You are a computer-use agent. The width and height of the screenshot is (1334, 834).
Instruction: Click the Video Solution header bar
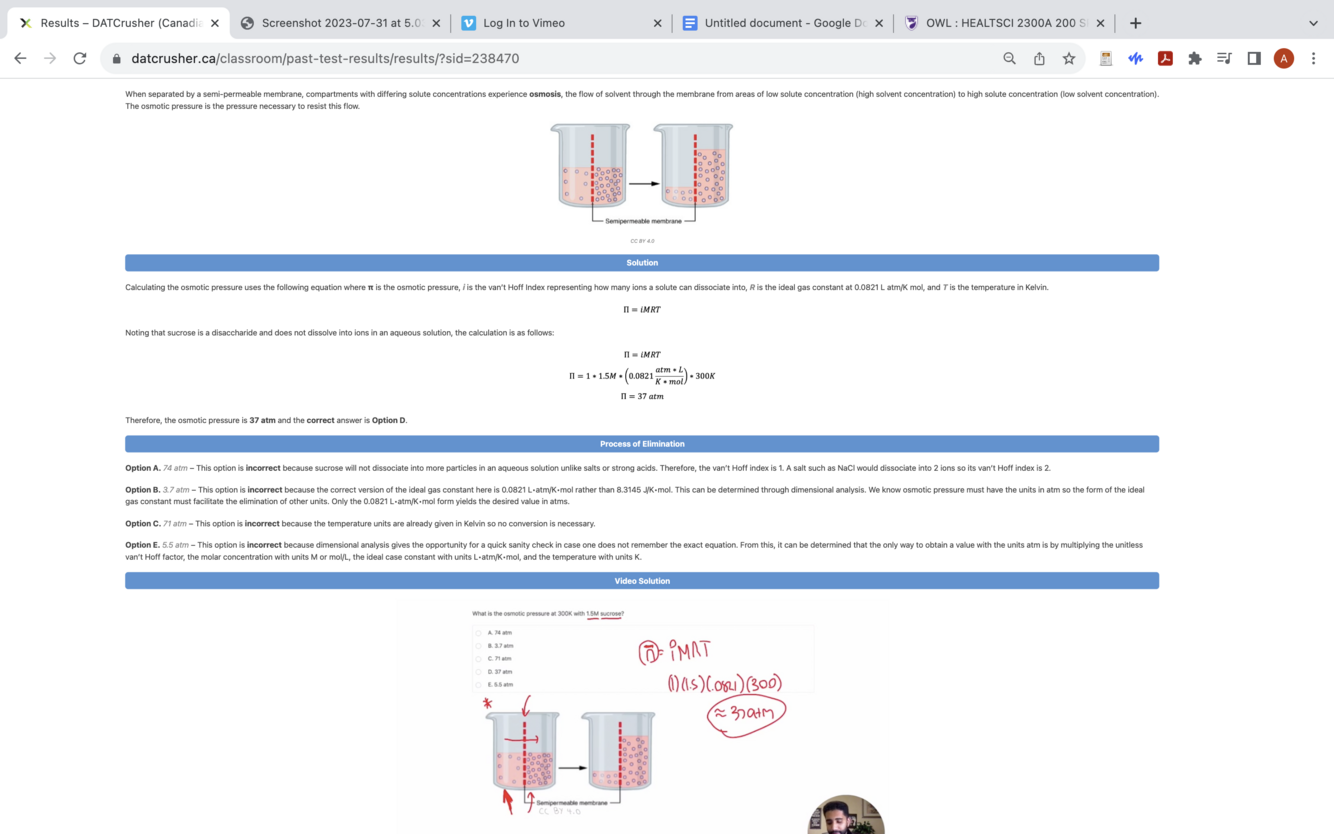(x=642, y=581)
